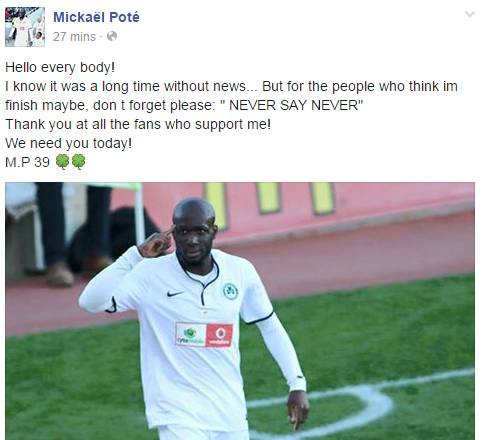This screenshot has height=440, width=482.
Task: Click the Cyta mobile sponsor logo
Action: click(191, 334)
